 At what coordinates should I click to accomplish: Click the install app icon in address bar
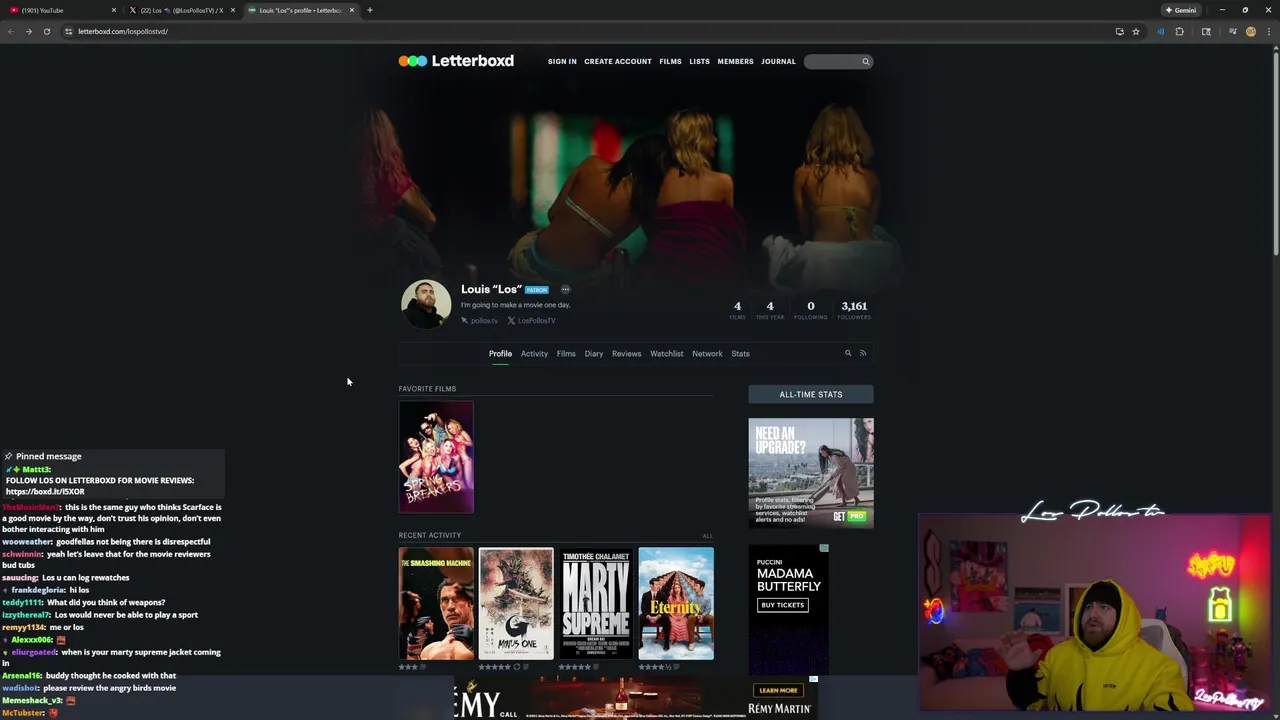tap(1119, 31)
